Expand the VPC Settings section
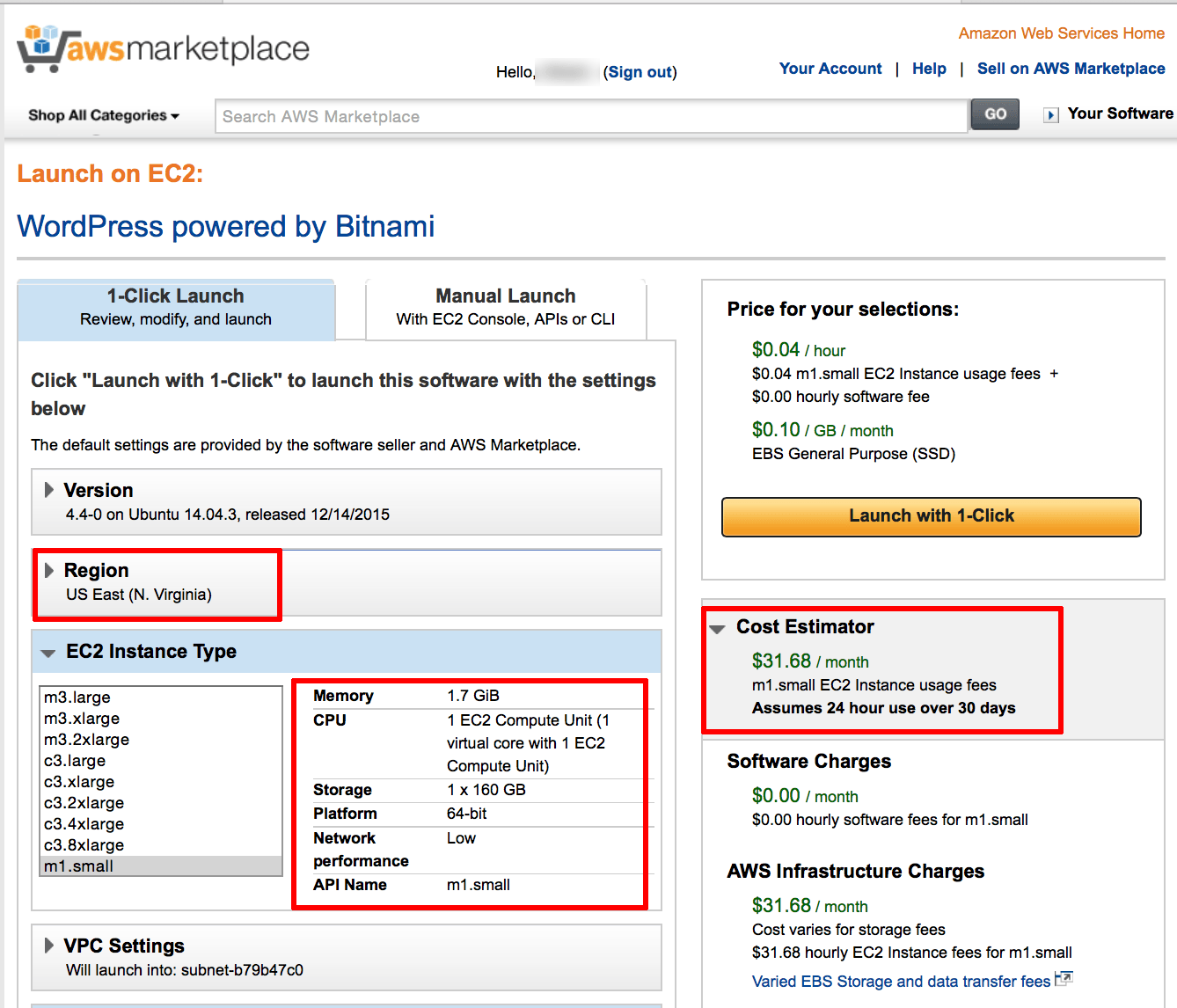 49,946
